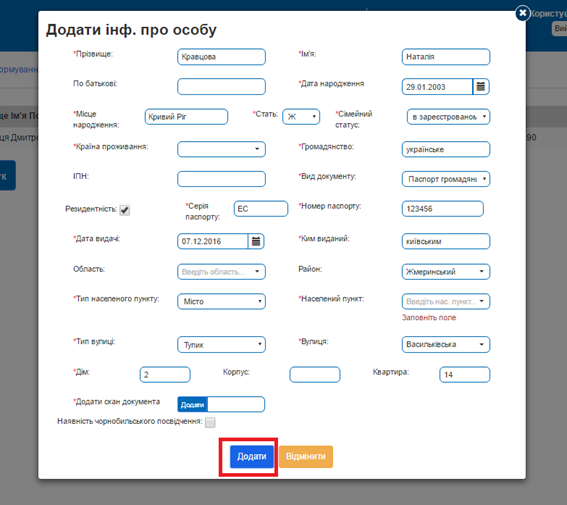The image size is (567, 505).
Task: Click the blue Додати submit button
Action: 252,457
